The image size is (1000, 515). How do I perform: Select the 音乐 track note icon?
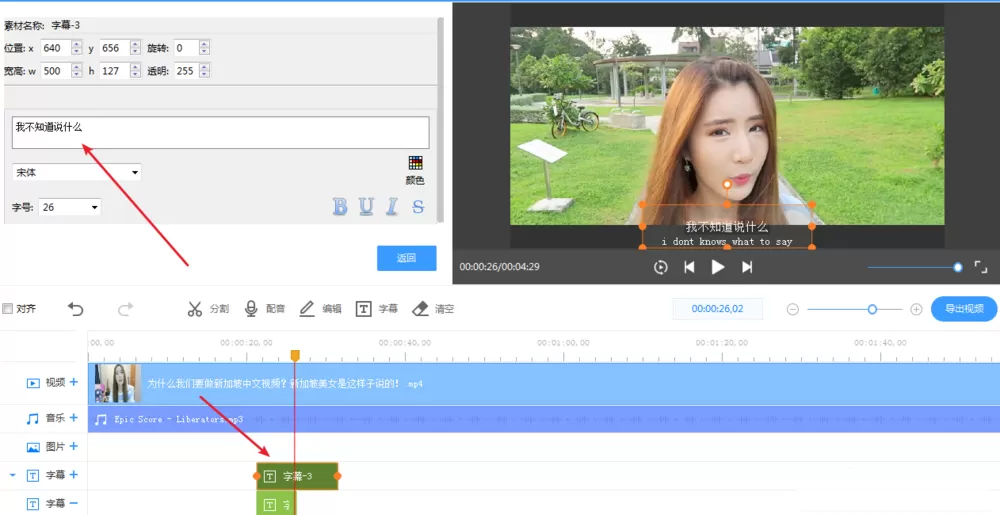pyautogui.click(x=33, y=419)
